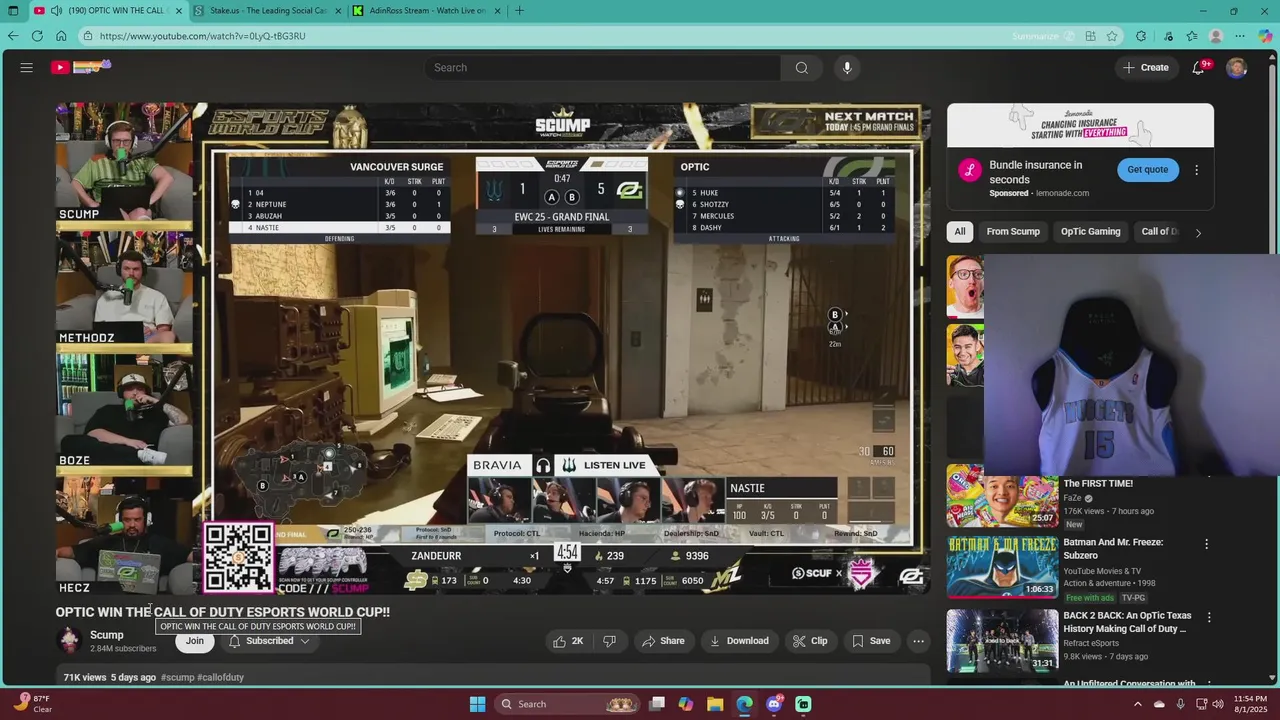1280x720 pixels.
Task: Click the #callofduty hashtag link
Action: click(x=221, y=677)
